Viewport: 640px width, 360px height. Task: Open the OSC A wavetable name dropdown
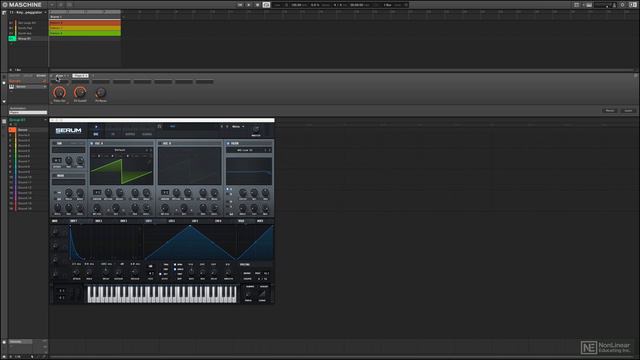(x=121, y=150)
